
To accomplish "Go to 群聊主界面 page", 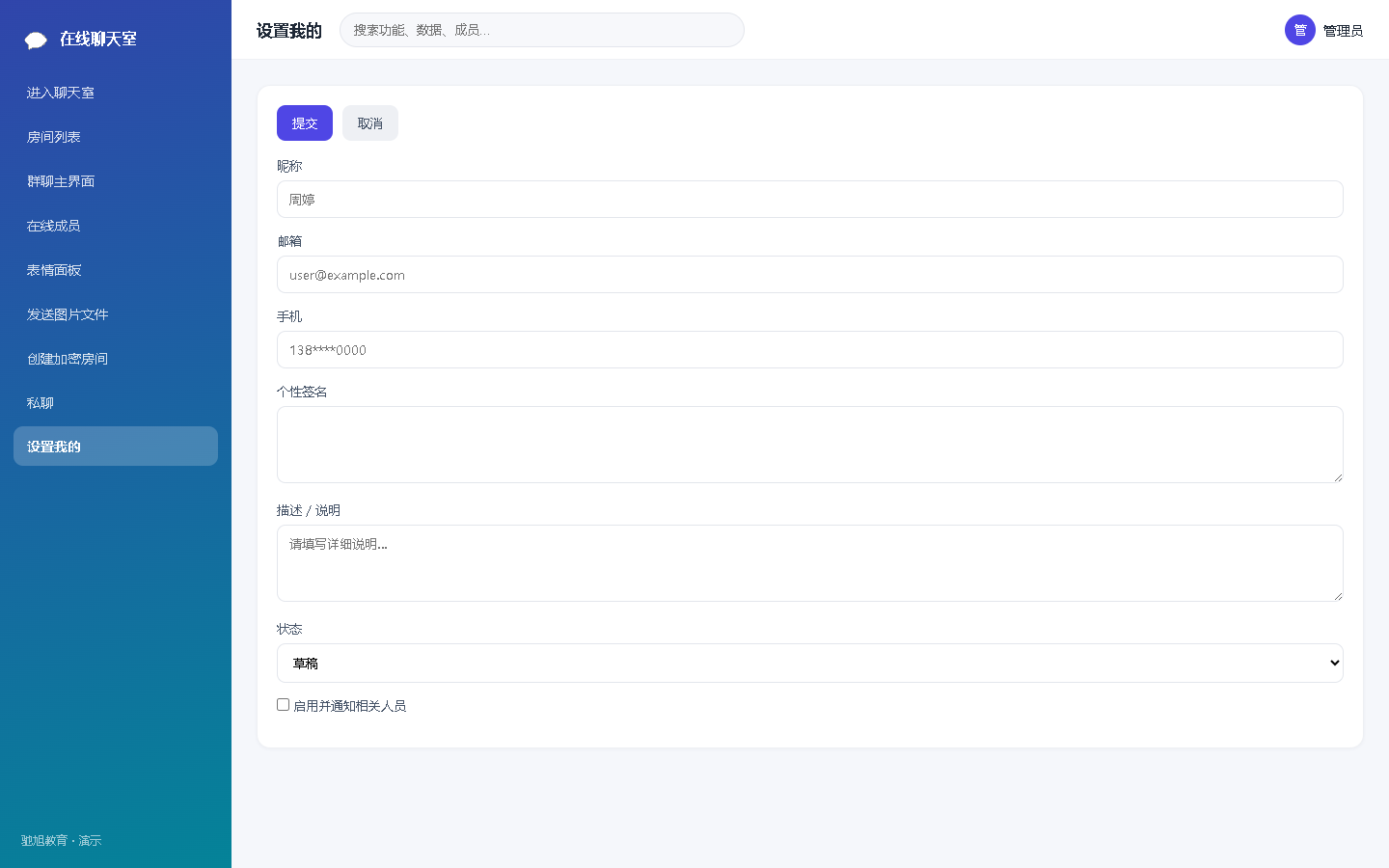I will pos(116,181).
